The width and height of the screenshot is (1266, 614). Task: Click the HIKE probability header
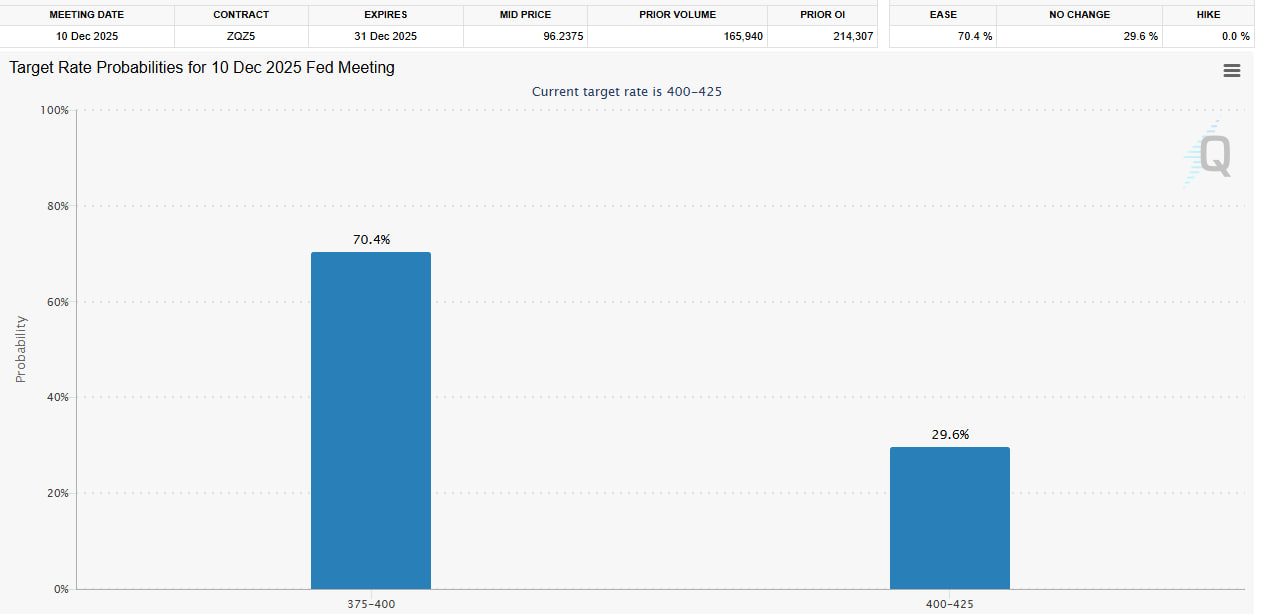point(1208,15)
